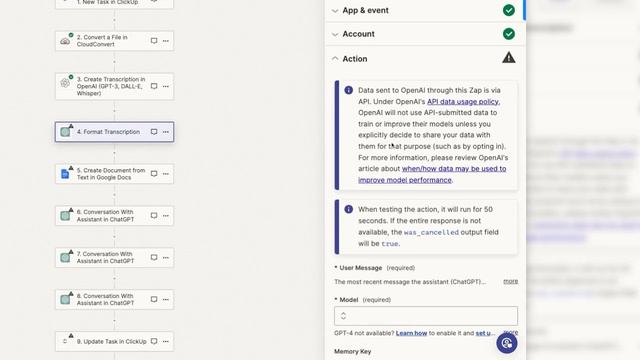The image size is (640, 360).
Task: Select the Google Docs icon in step 5
Action: tap(65, 174)
